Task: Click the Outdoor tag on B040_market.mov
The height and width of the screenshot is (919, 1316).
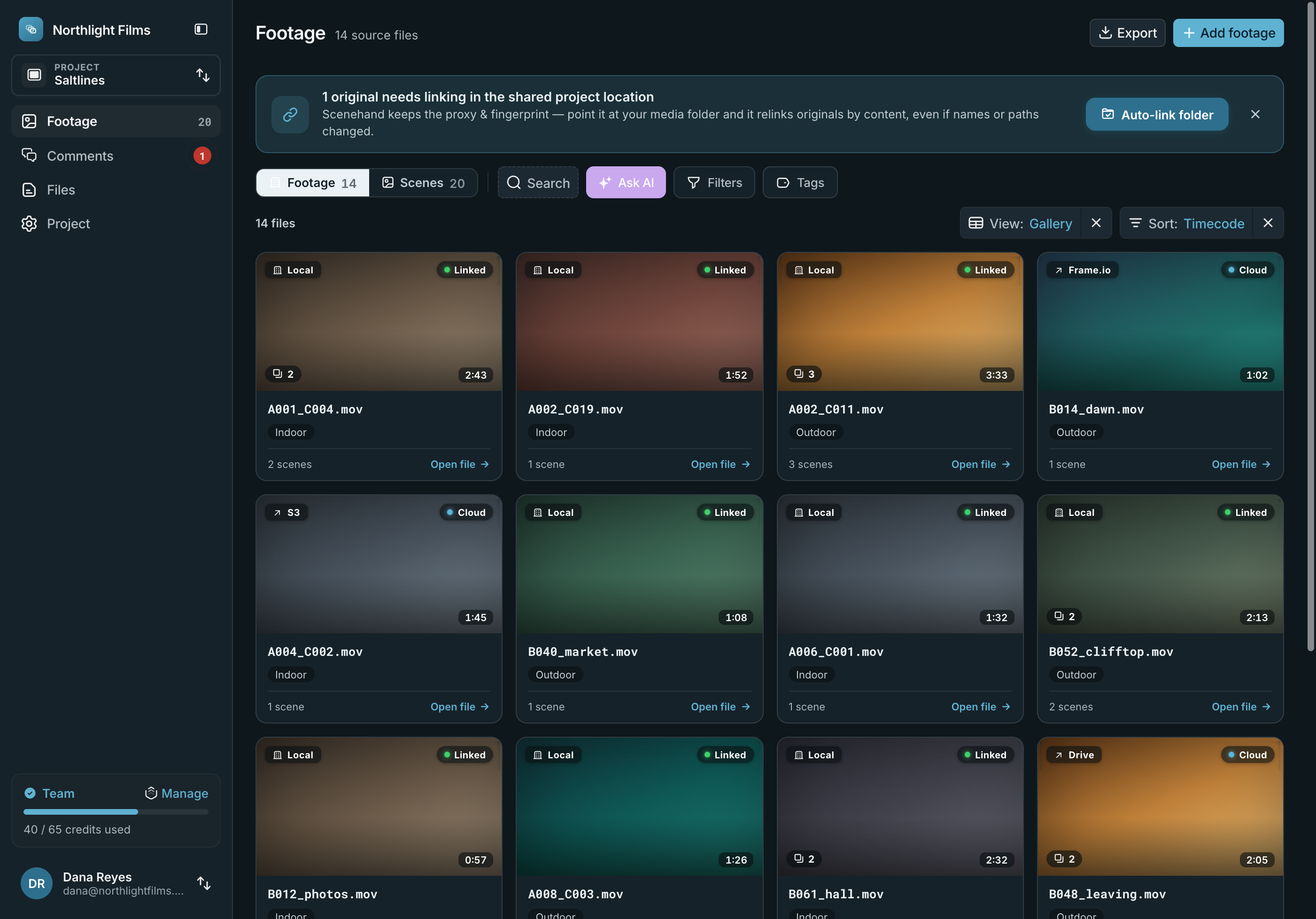Action: tap(555, 675)
